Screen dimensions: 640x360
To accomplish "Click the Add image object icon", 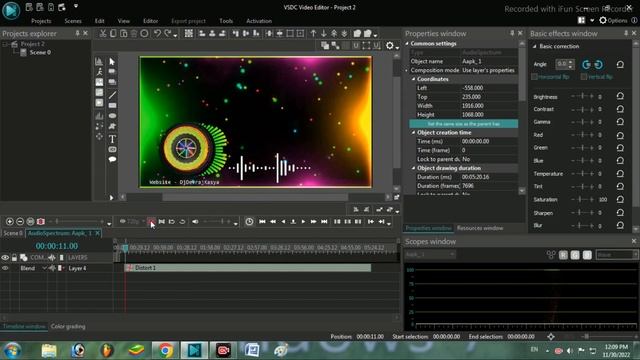I will pos(99,82).
